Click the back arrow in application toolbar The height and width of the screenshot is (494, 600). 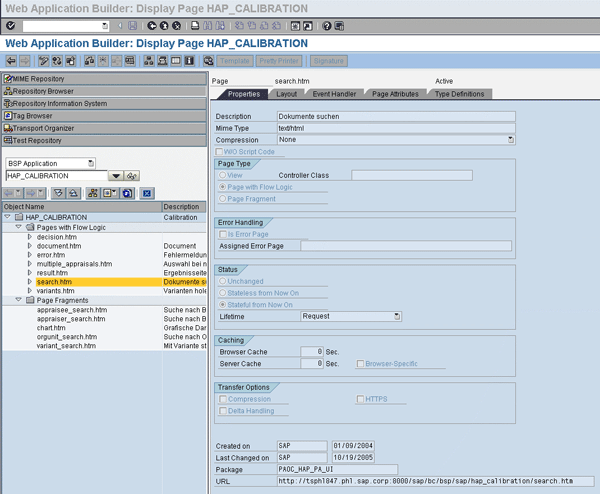[11, 61]
